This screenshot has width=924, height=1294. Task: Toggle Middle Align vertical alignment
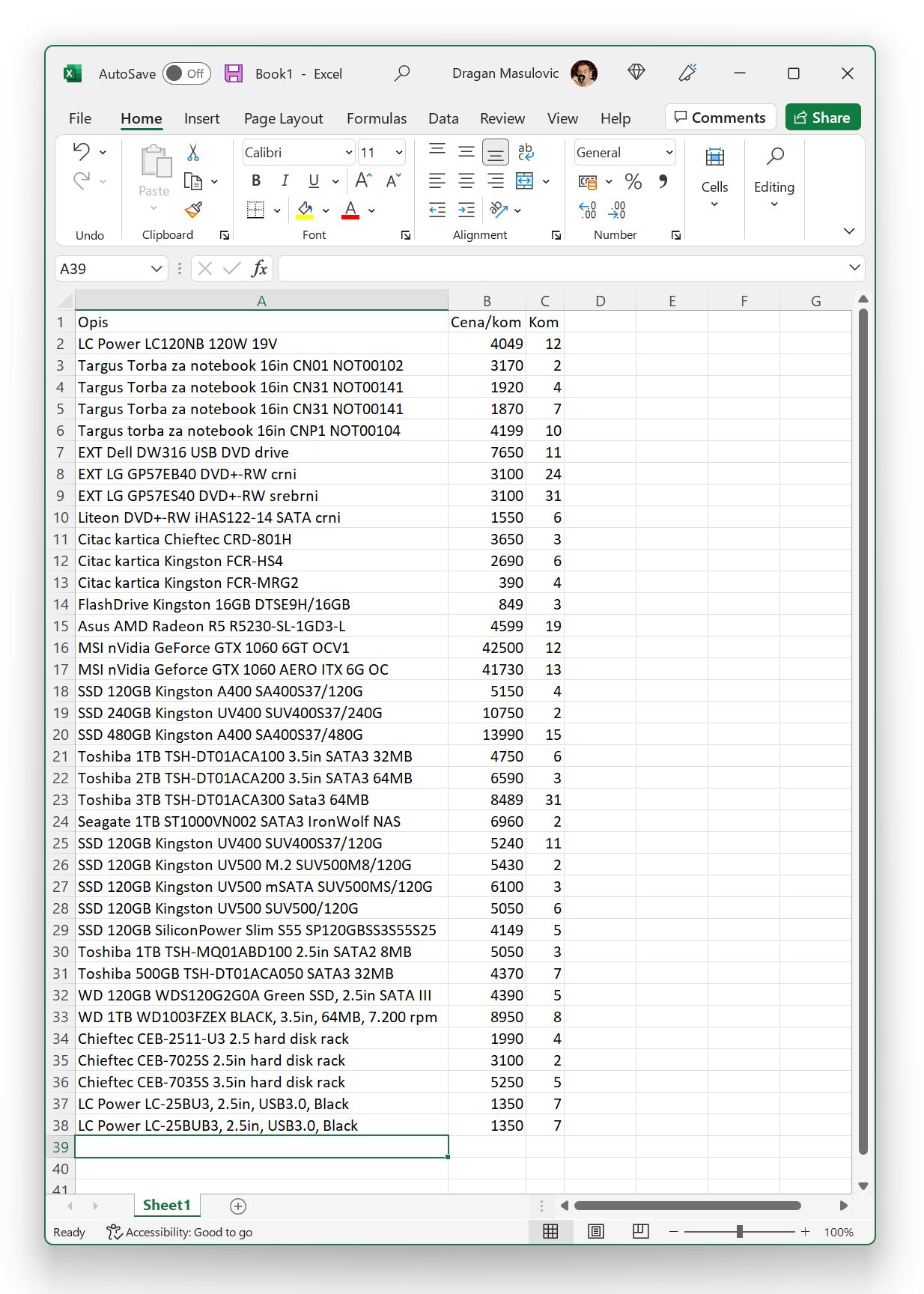[x=466, y=152]
